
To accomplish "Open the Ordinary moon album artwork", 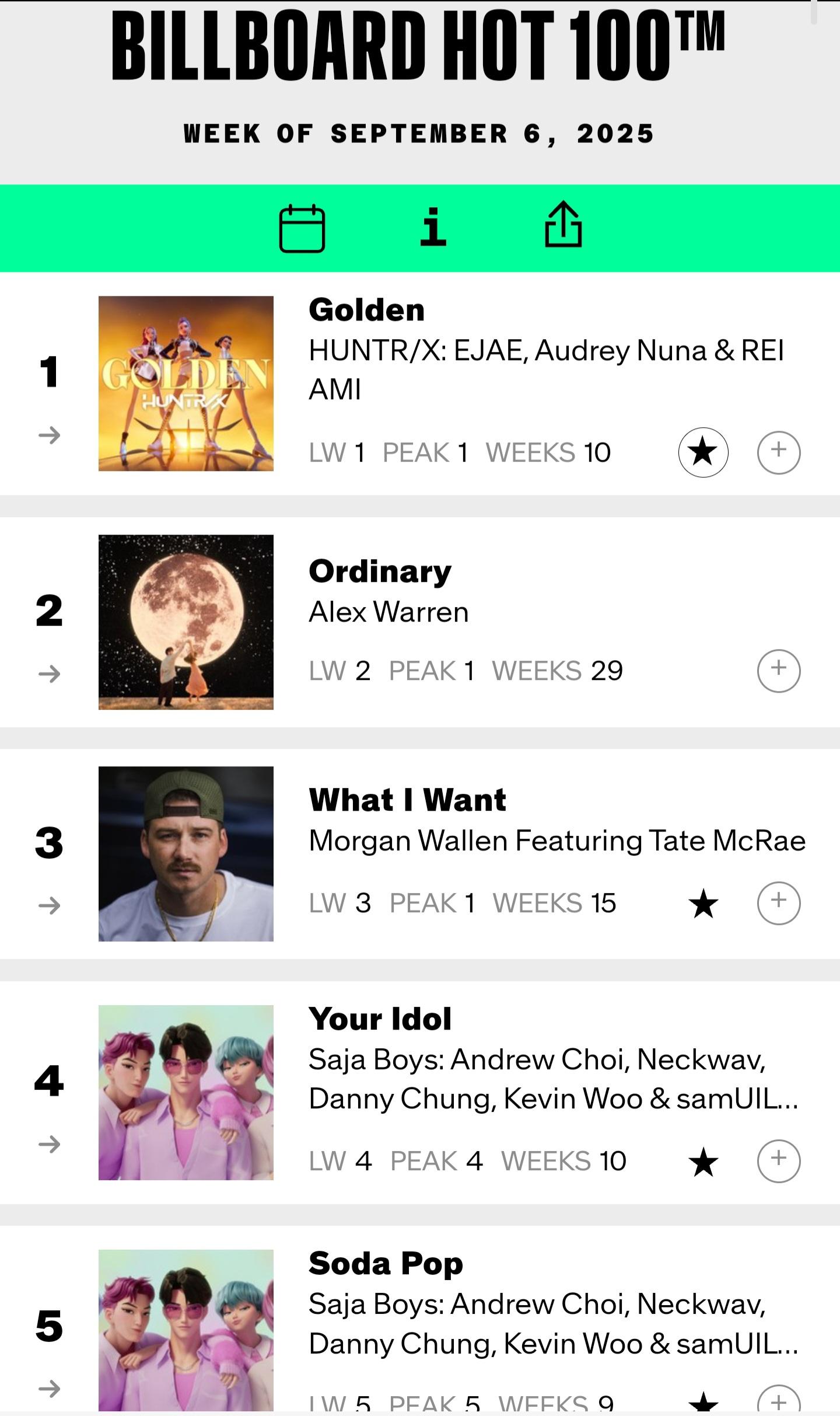I will click(185, 622).
